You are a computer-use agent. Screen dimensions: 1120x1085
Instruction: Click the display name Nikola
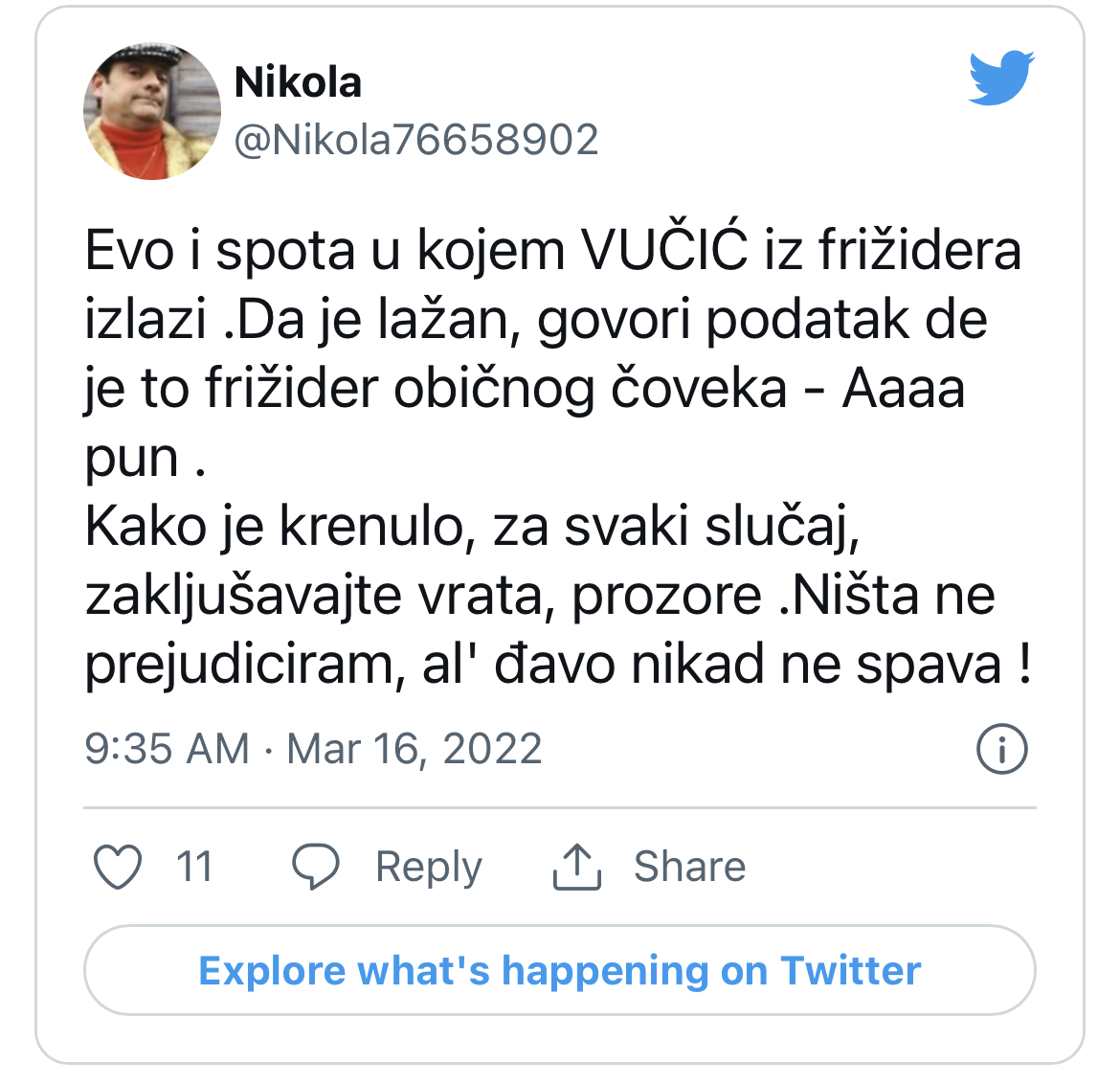tap(298, 83)
